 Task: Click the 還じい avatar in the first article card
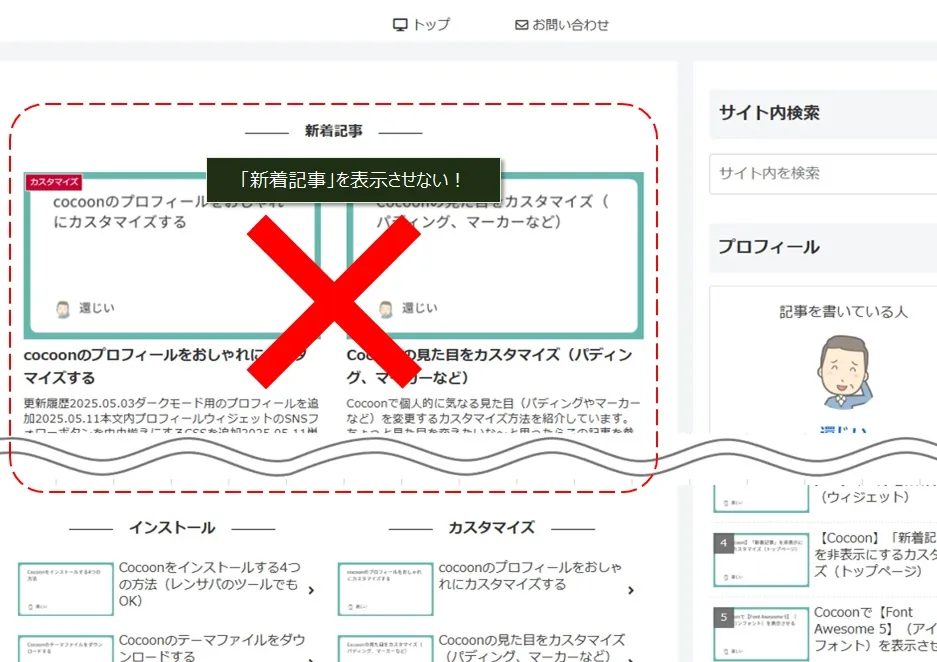coord(63,309)
